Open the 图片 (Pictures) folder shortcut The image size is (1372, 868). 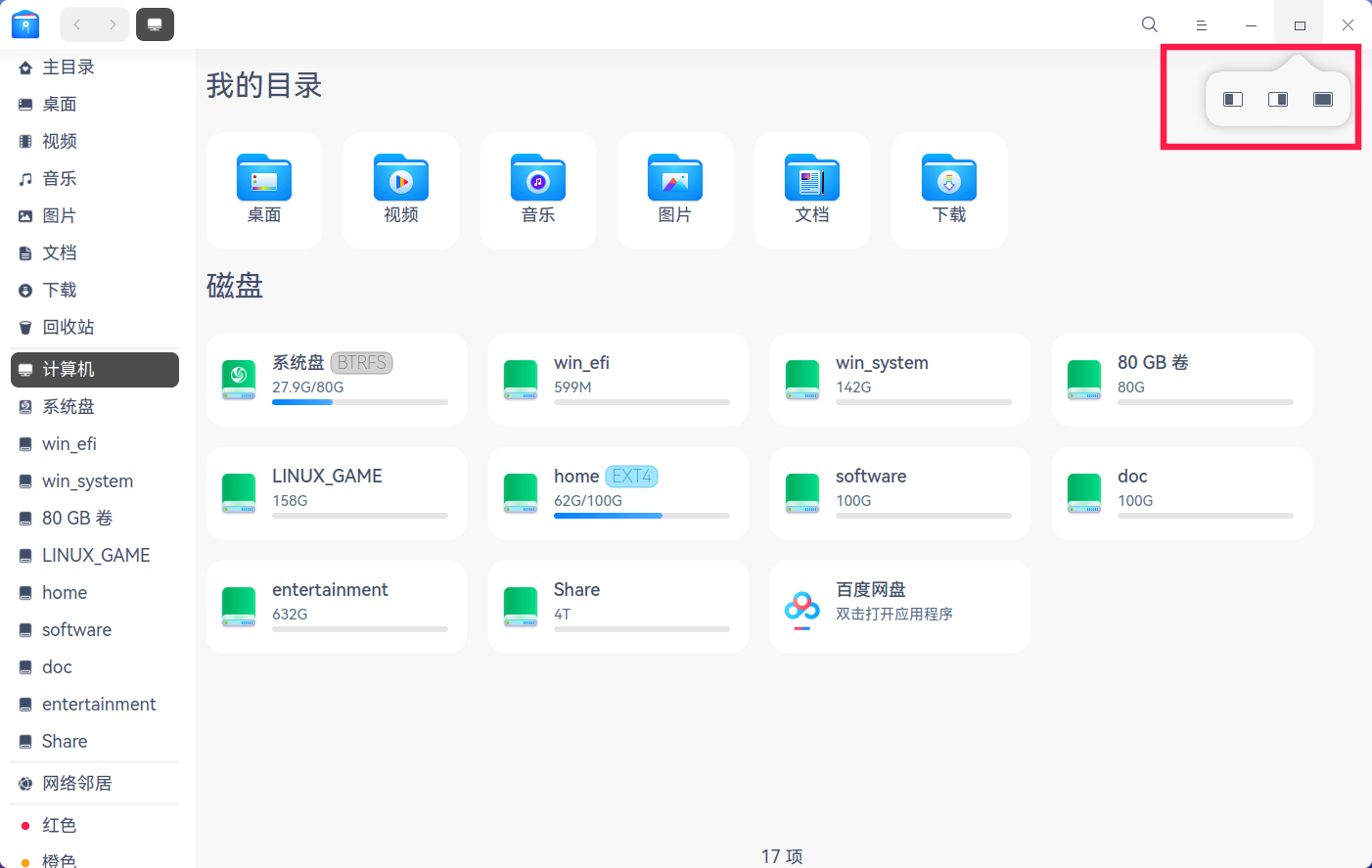click(x=674, y=190)
